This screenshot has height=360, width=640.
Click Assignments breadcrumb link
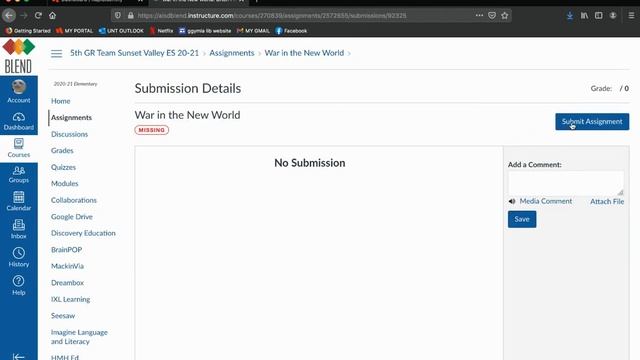coord(232,53)
